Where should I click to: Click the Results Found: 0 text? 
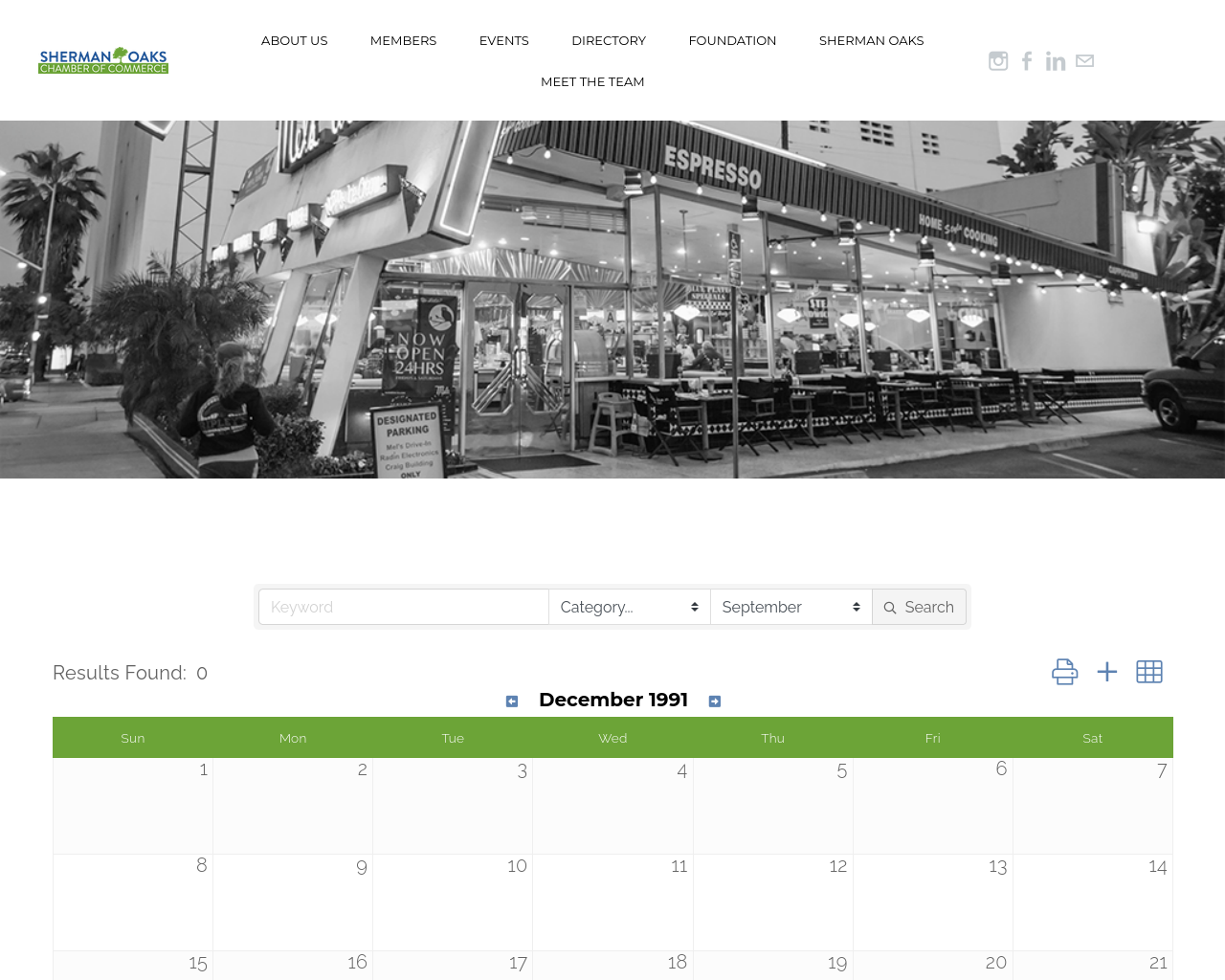coord(130,673)
